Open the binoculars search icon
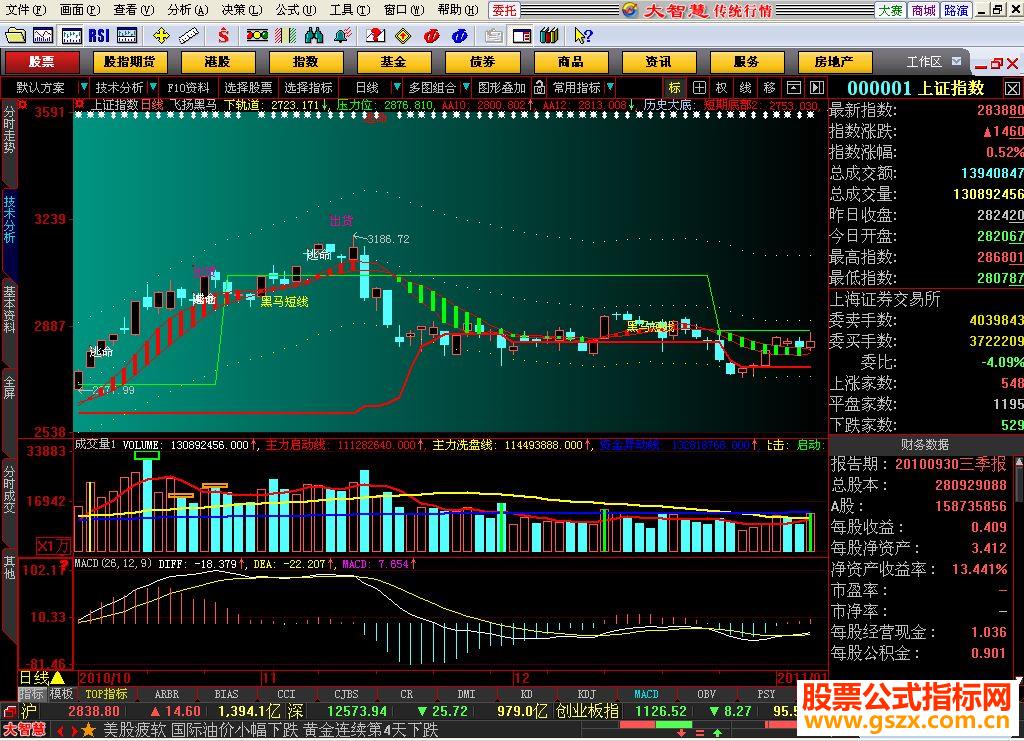This screenshot has height=741, width=1024. pos(314,35)
